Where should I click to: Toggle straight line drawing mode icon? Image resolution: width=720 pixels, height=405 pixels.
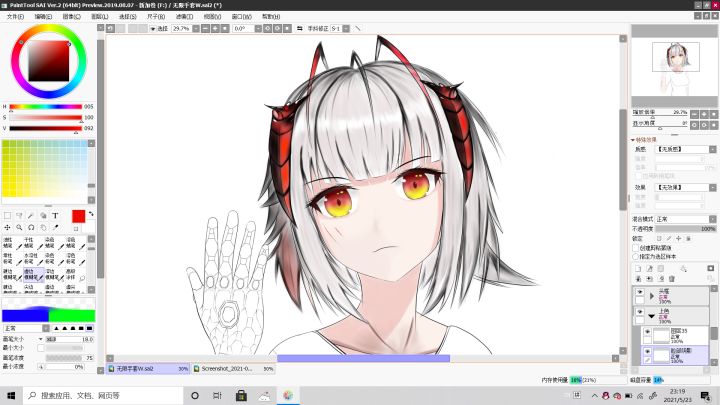358,28
